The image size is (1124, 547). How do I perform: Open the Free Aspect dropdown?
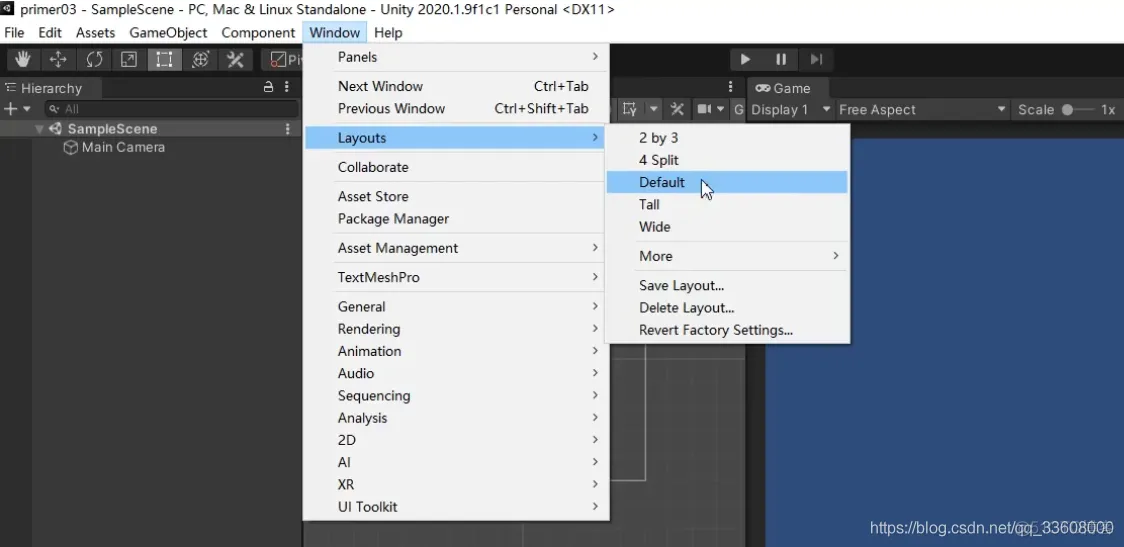pyautogui.click(x=923, y=110)
